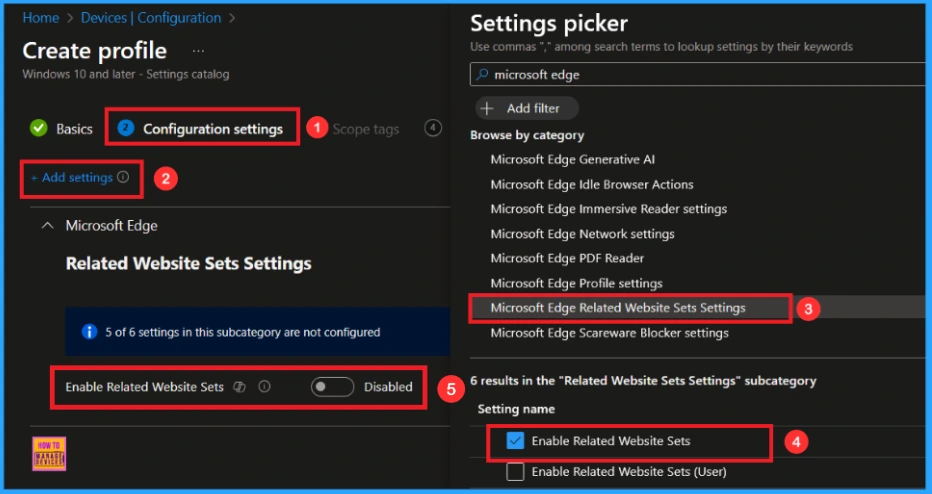The image size is (932, 494).
Task: Select Microsoft Edge Immersive Reader settings category
Action: pyautogui.click(x=609, y=209)
